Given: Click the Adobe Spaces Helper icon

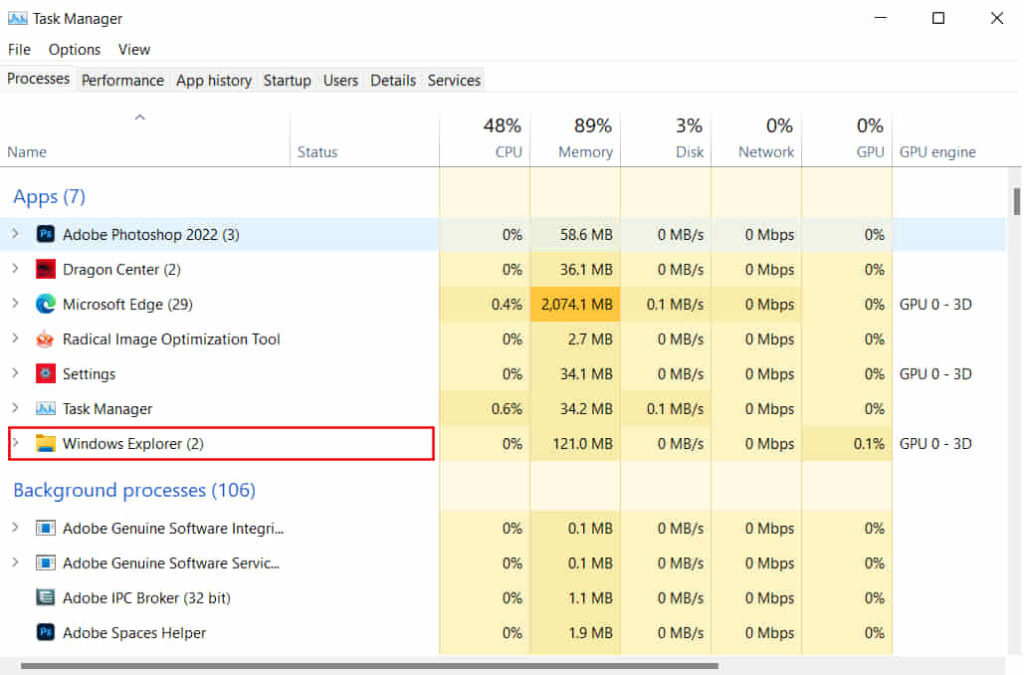Looking at the screenshot, I should coord(45,633).
